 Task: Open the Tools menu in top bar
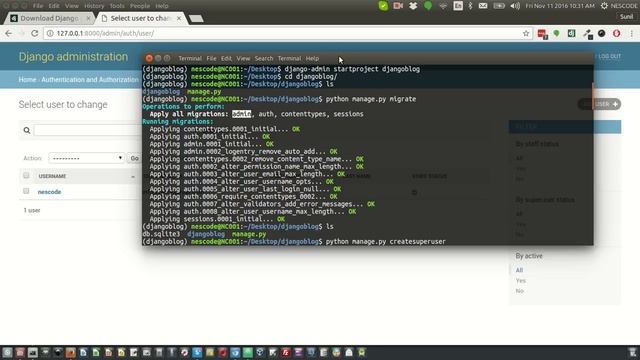coord(117,6)
